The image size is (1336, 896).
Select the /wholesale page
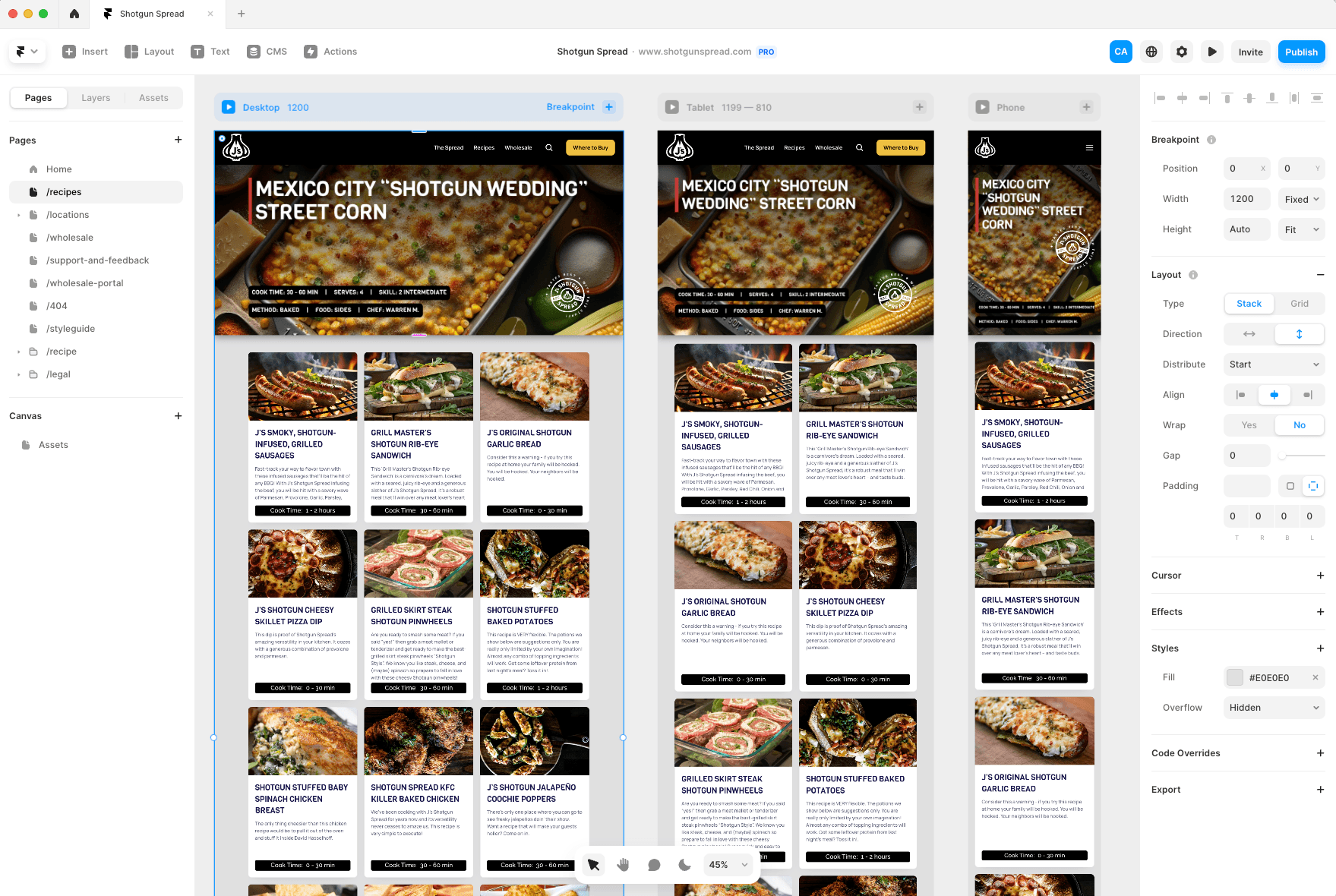point(96,238)
